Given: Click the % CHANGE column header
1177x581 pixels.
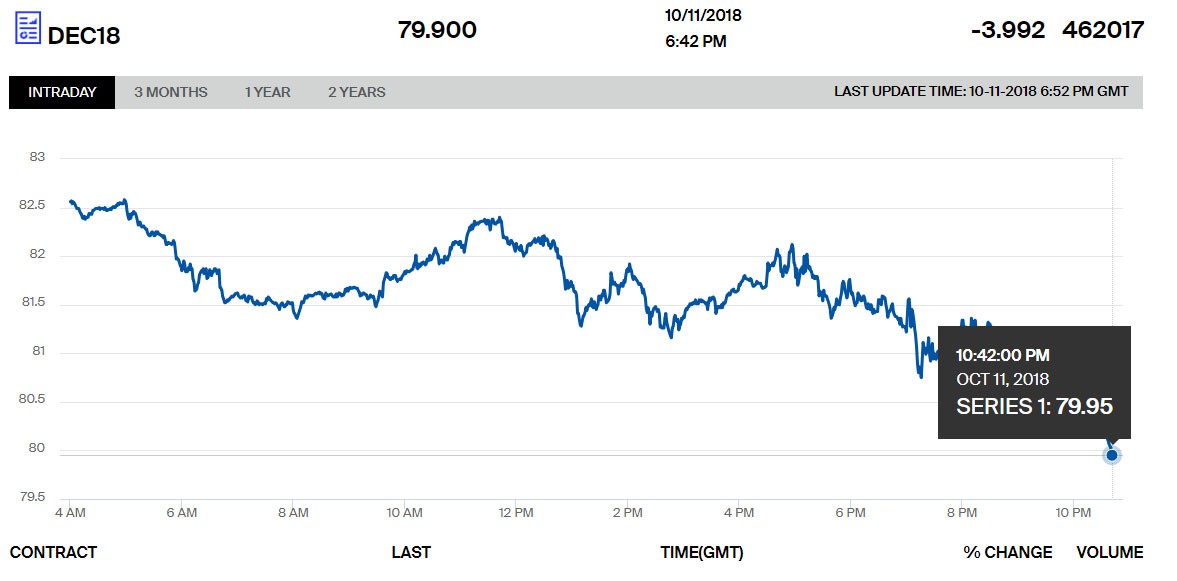Looking at the screenshot, I should point(1008,552).
